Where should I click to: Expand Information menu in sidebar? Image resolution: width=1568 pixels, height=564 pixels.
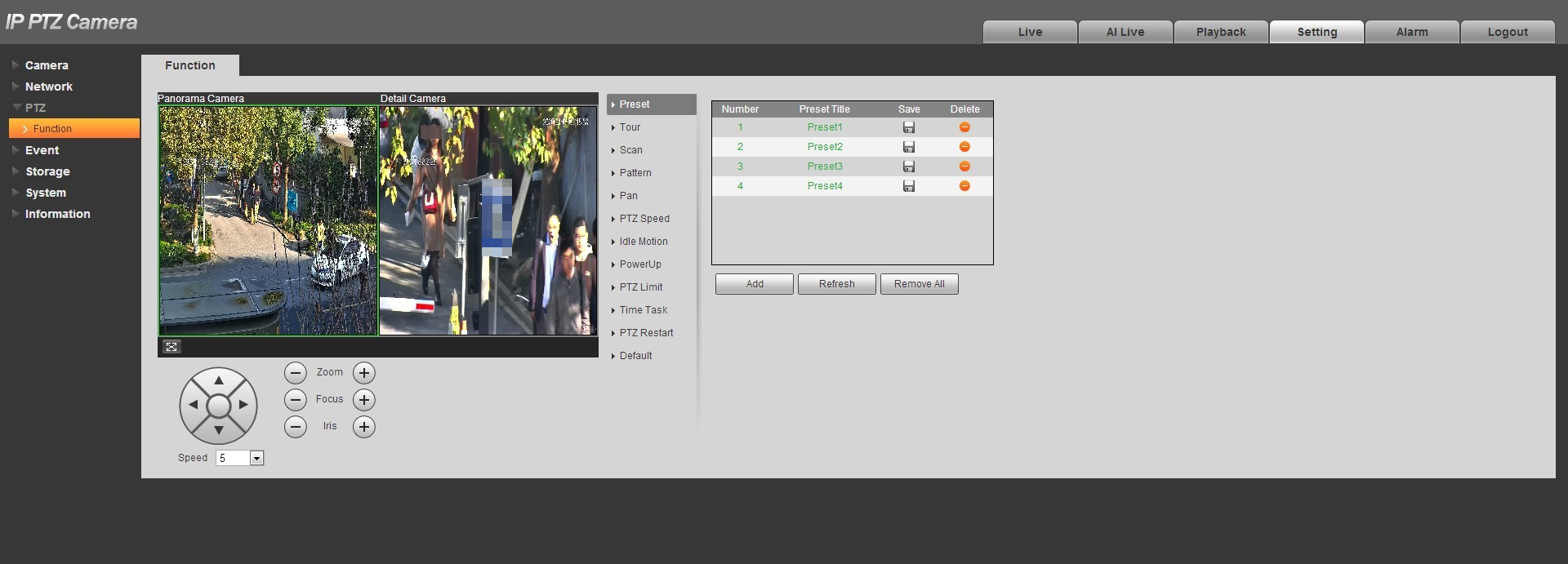57,214
